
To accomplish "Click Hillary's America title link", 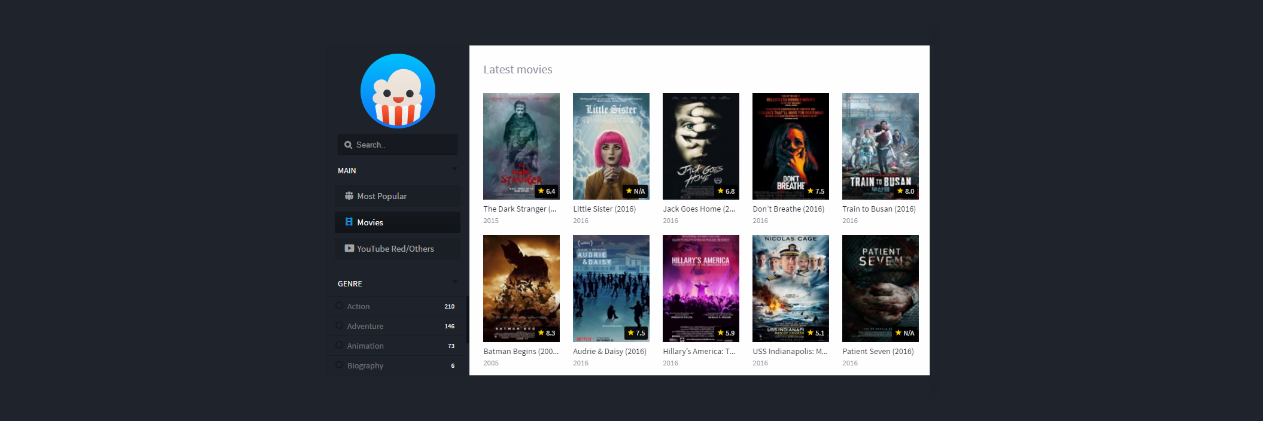I will coord(700,351).
